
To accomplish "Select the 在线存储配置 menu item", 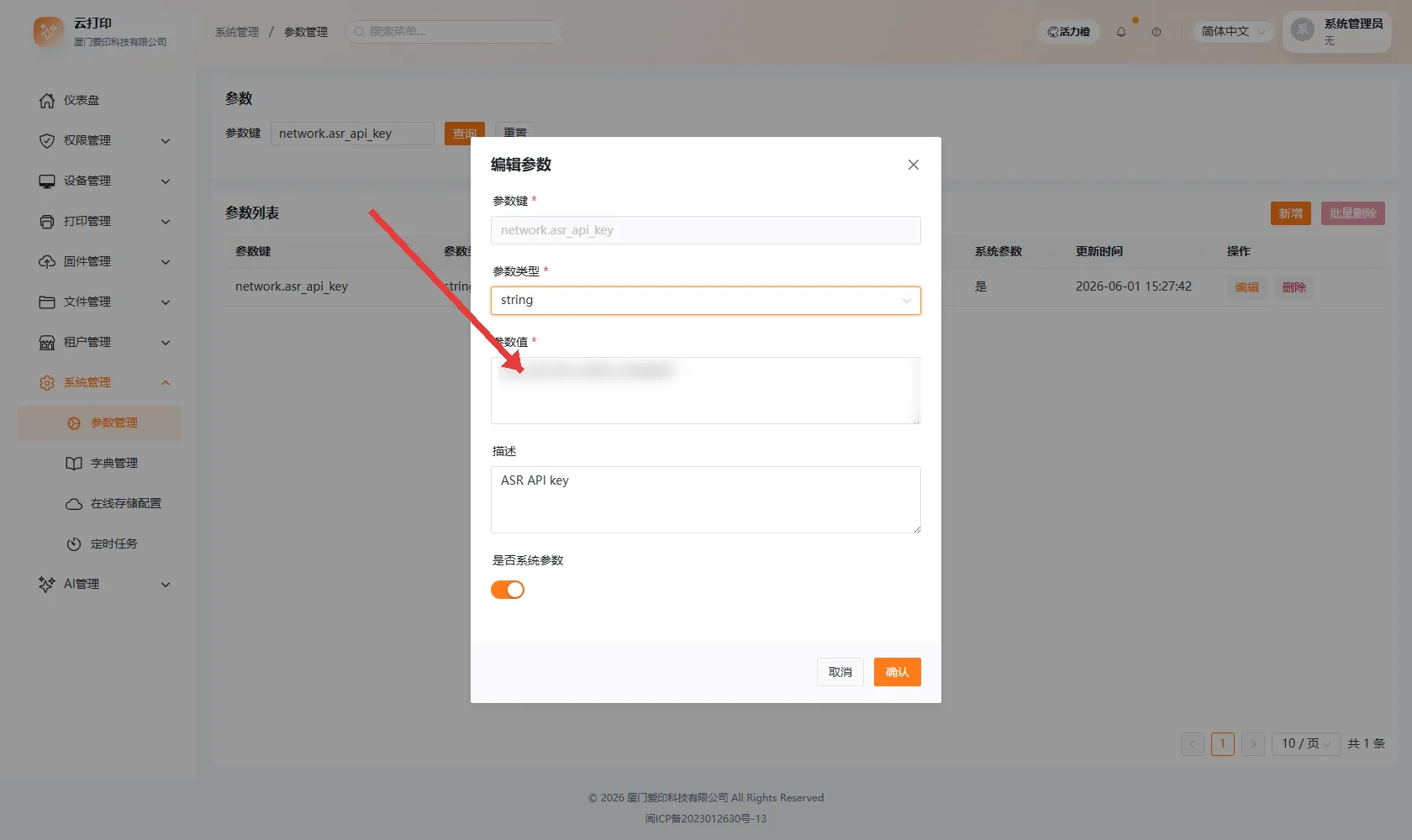I will tap(99, 504).
